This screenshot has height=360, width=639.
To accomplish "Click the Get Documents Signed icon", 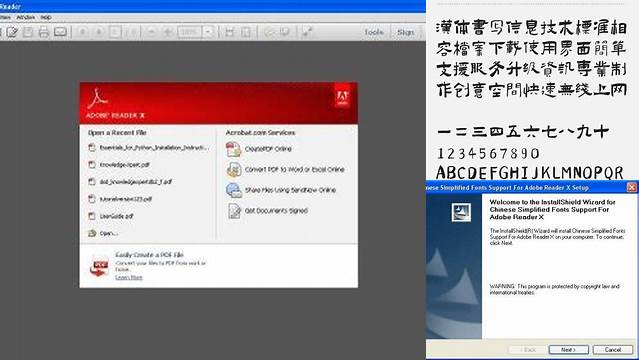I will (x=234, y=211).
